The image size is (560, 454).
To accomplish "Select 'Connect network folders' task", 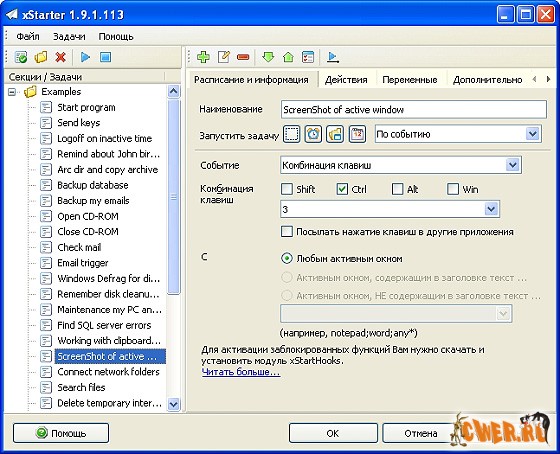I will (x=108, y=372).
